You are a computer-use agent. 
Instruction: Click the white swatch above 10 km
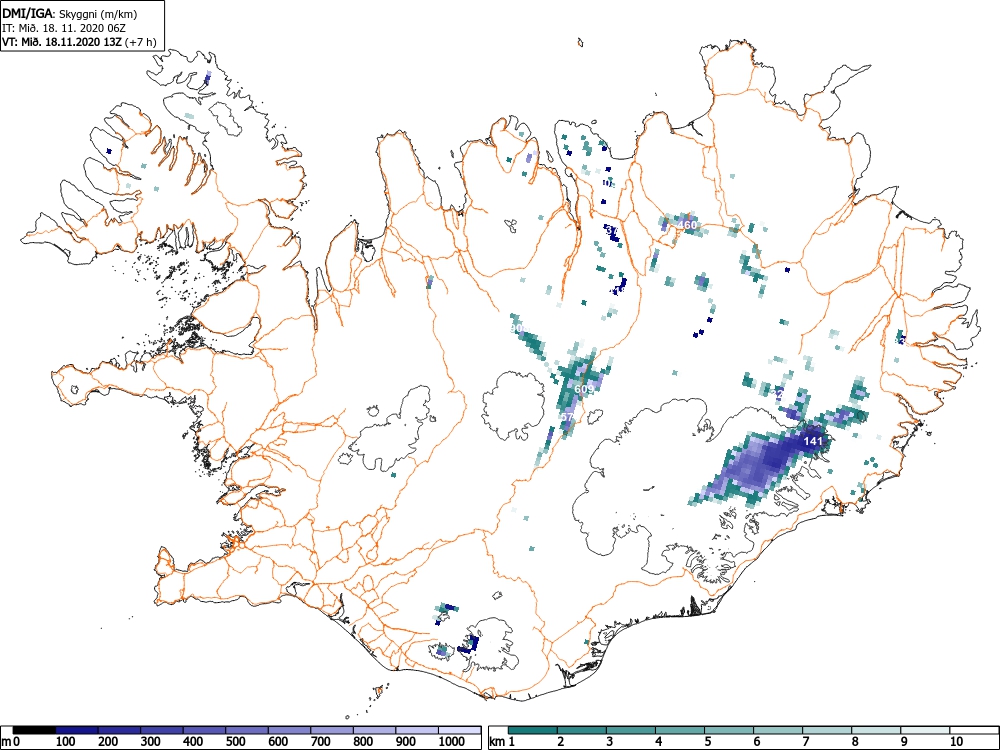coord(973,730)
